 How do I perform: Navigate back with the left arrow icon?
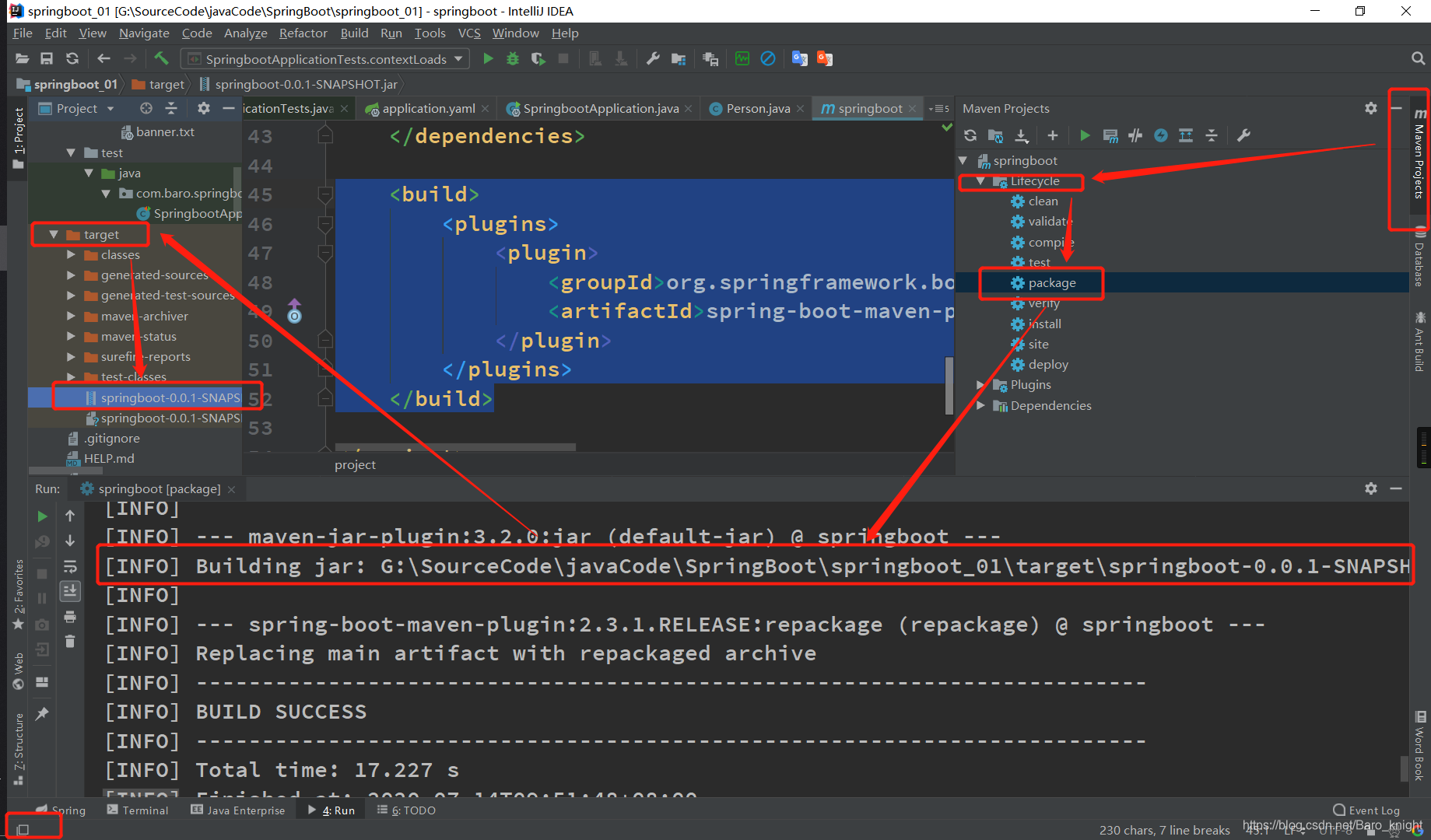coord(103,58)
